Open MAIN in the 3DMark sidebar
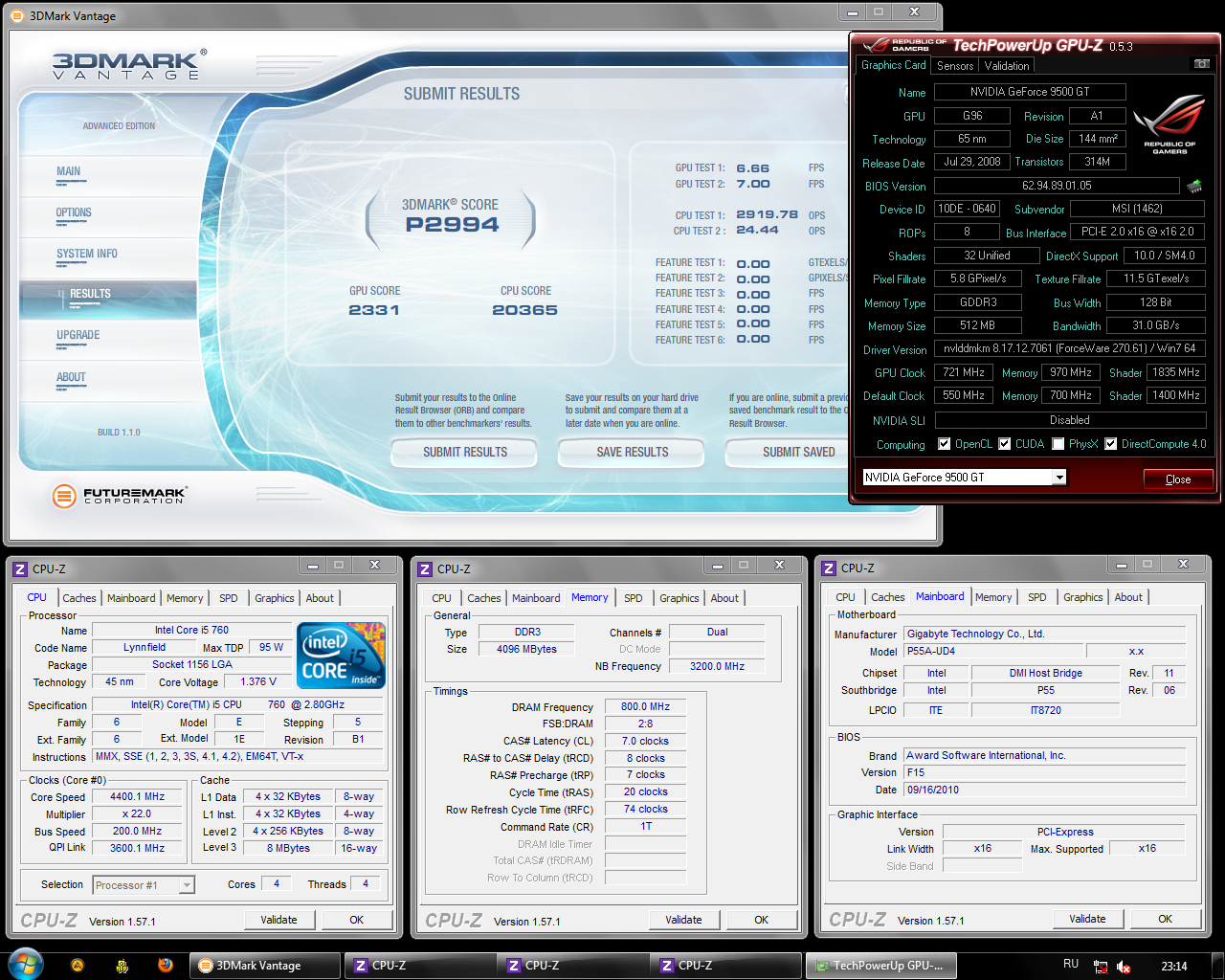Screen dimensions: 1225x980 (x=69, y=172)
